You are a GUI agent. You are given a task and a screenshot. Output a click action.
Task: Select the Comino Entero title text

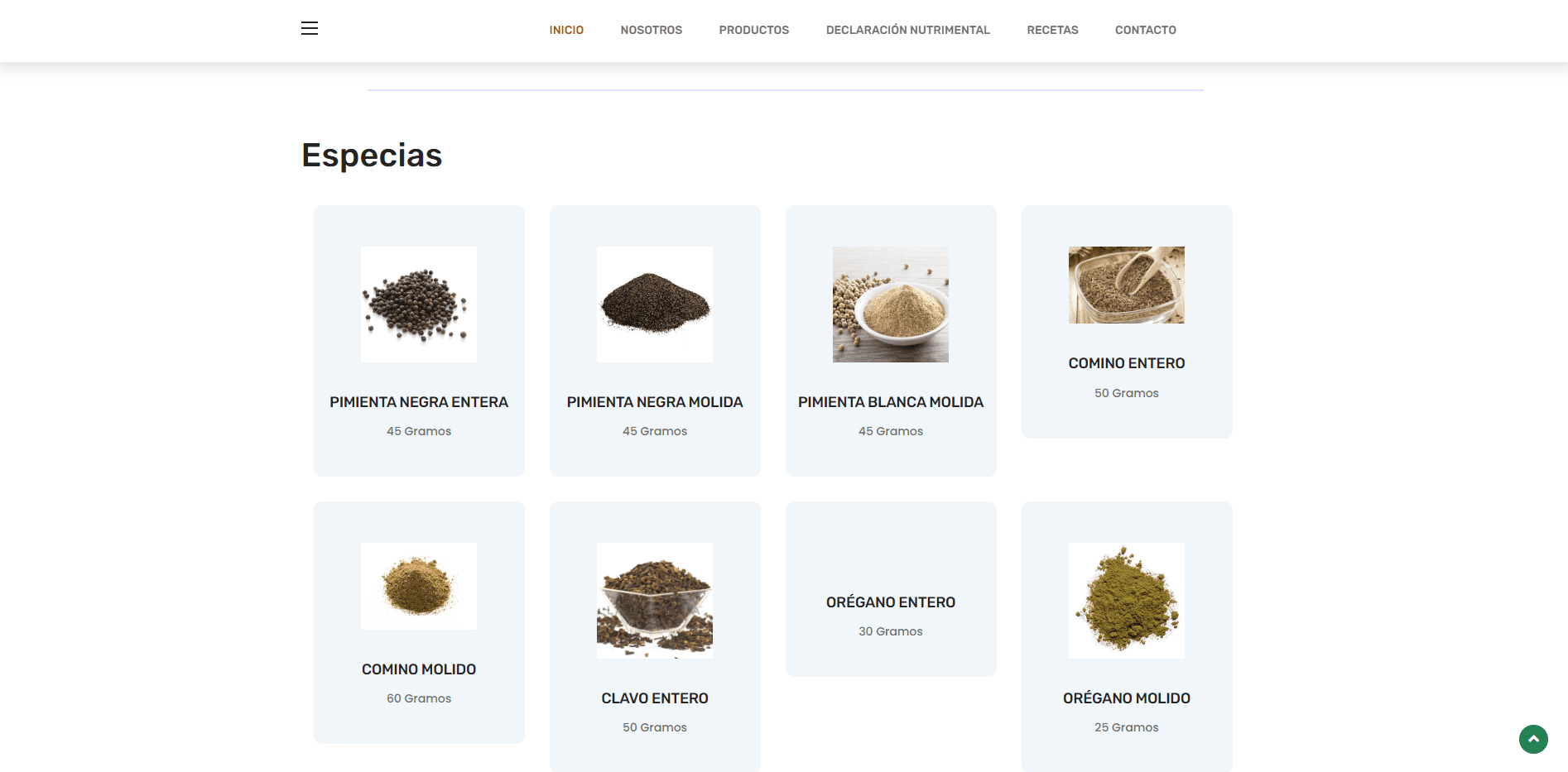tap(1126, 363)
